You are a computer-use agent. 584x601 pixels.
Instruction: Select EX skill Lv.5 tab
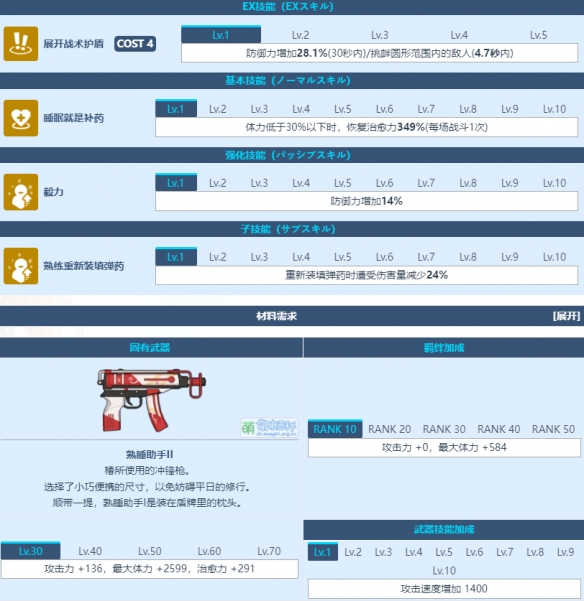pyautogui.click(x=538, y=35)
